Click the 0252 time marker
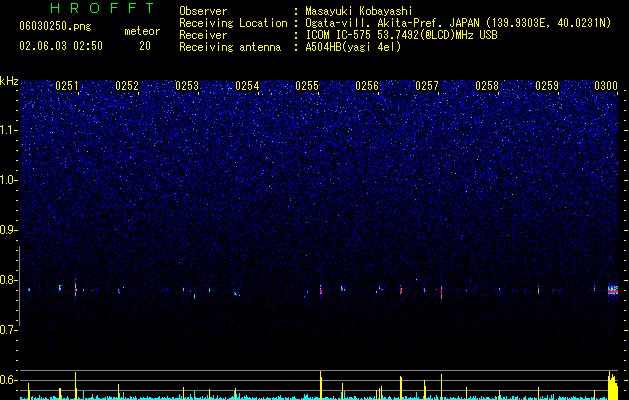The width and height of the screenshot is (629, 400). click(x=127, y=86)
